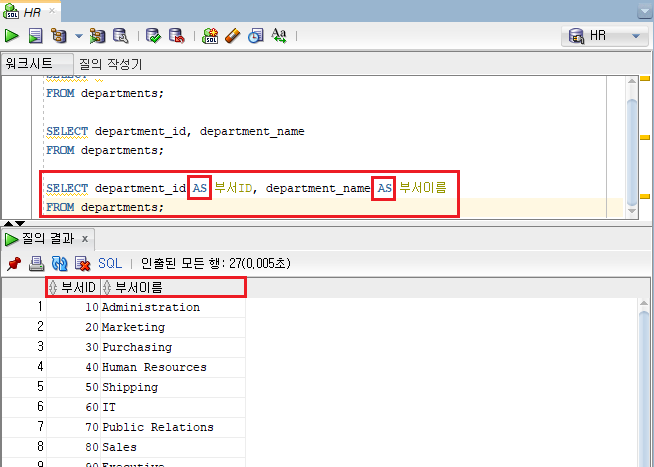This screenshot has width=654, height=467.
Task: Click top yellow warning marker in gutter
Action: (x=645, y=79)
